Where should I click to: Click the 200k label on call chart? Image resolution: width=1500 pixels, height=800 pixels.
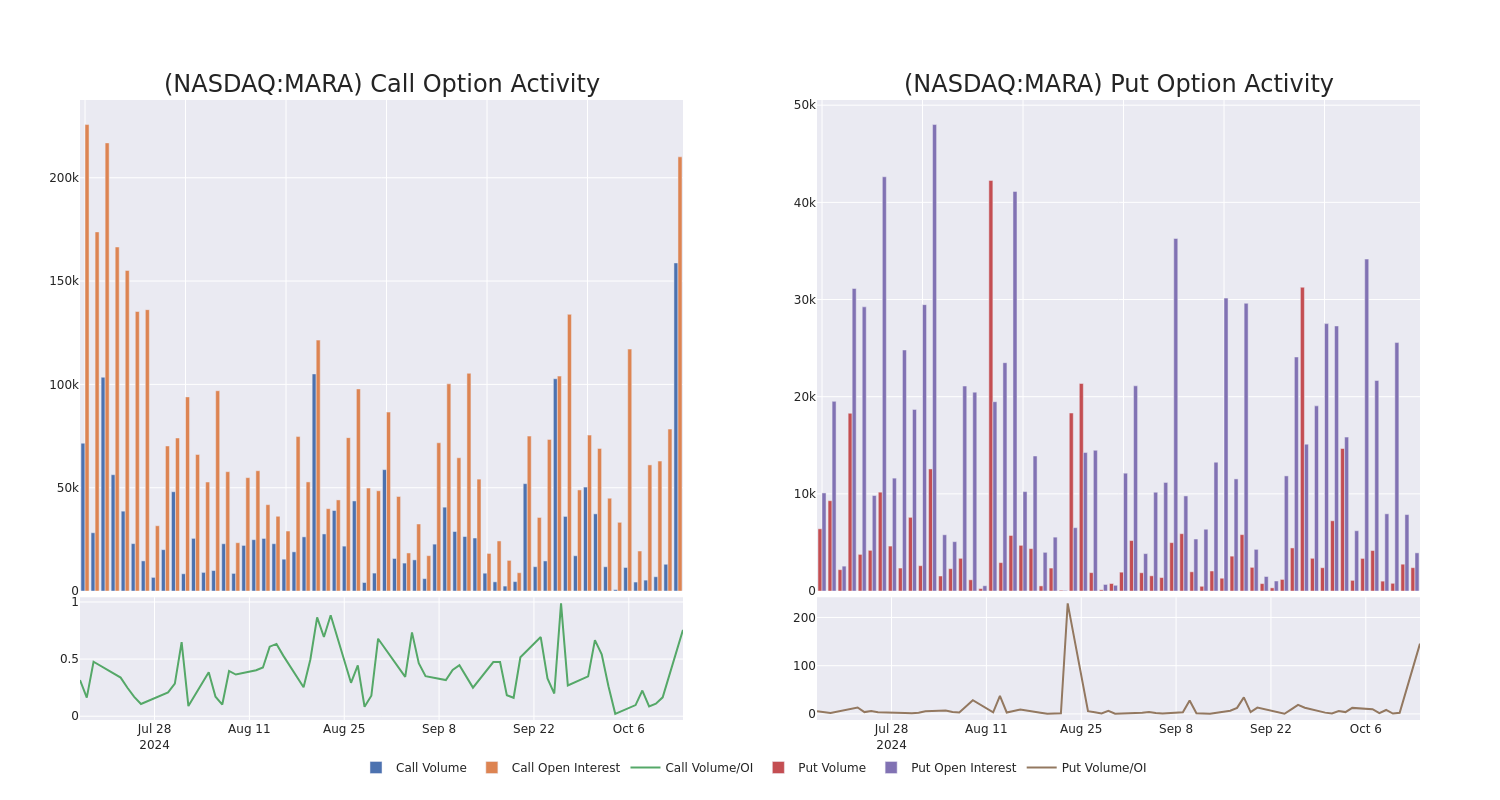[64, 178]
